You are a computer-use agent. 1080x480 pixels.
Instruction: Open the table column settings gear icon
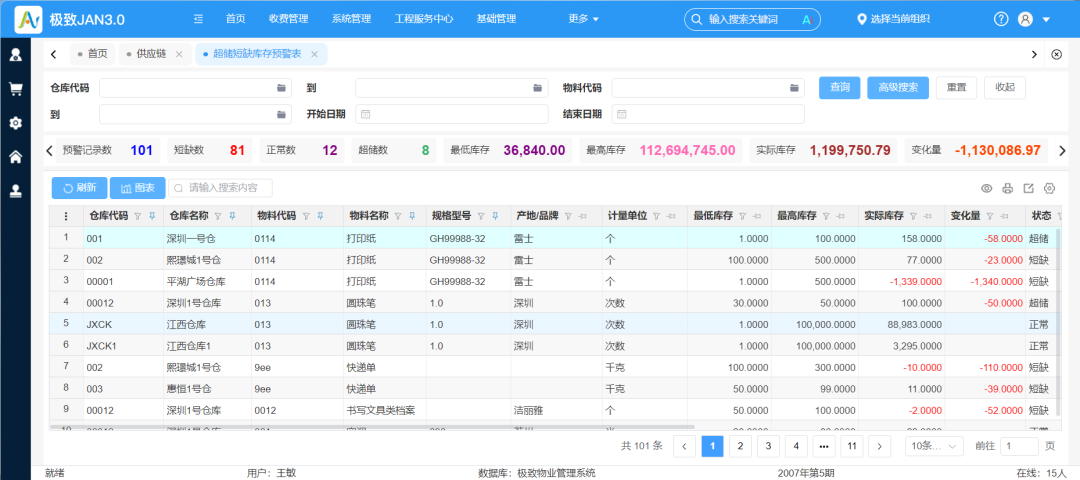(1050, 188)
